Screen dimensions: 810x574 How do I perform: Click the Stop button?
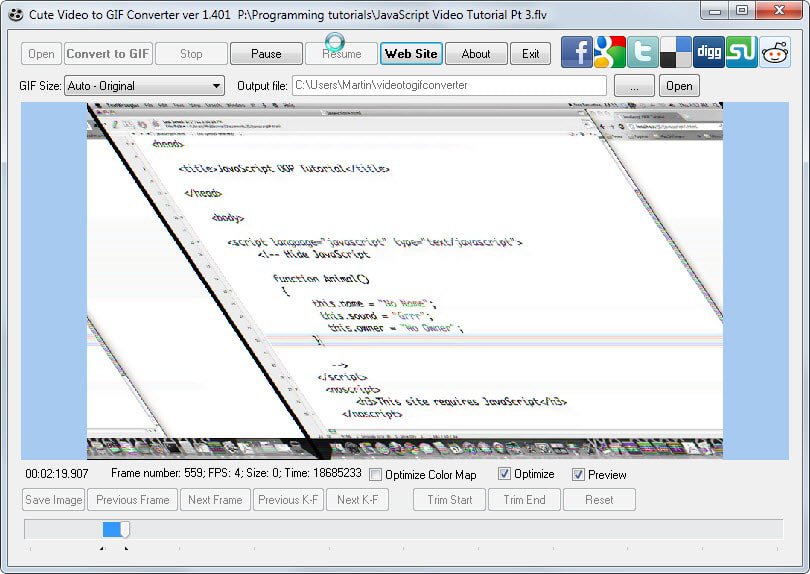[x=191, y=54]
